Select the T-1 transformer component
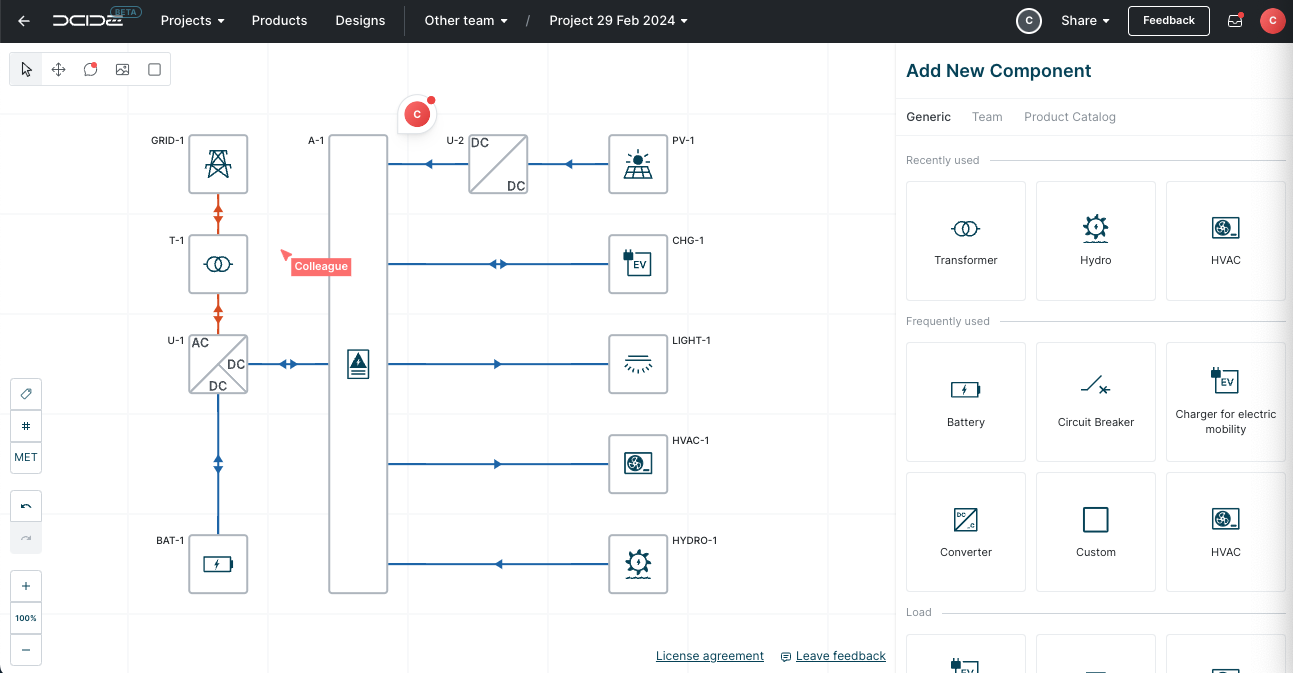This screenshot has height=673, width=1293. (218, 264)
